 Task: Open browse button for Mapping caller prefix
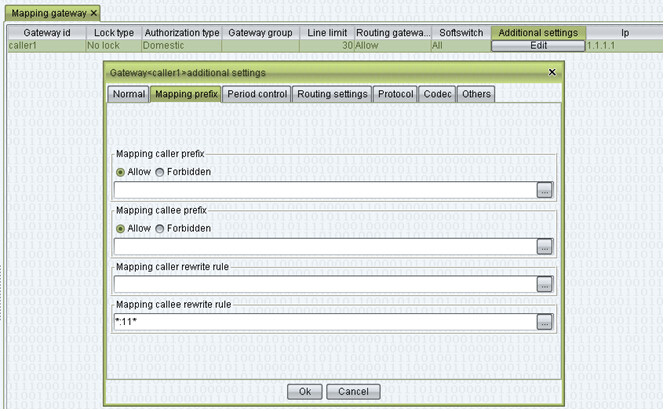tap(544, 190)
